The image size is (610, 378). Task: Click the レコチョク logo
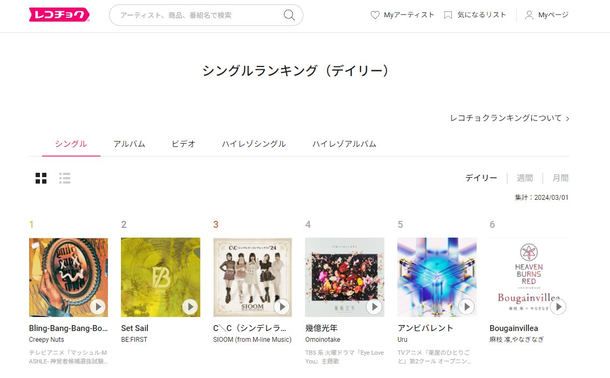tap(59, 15)
